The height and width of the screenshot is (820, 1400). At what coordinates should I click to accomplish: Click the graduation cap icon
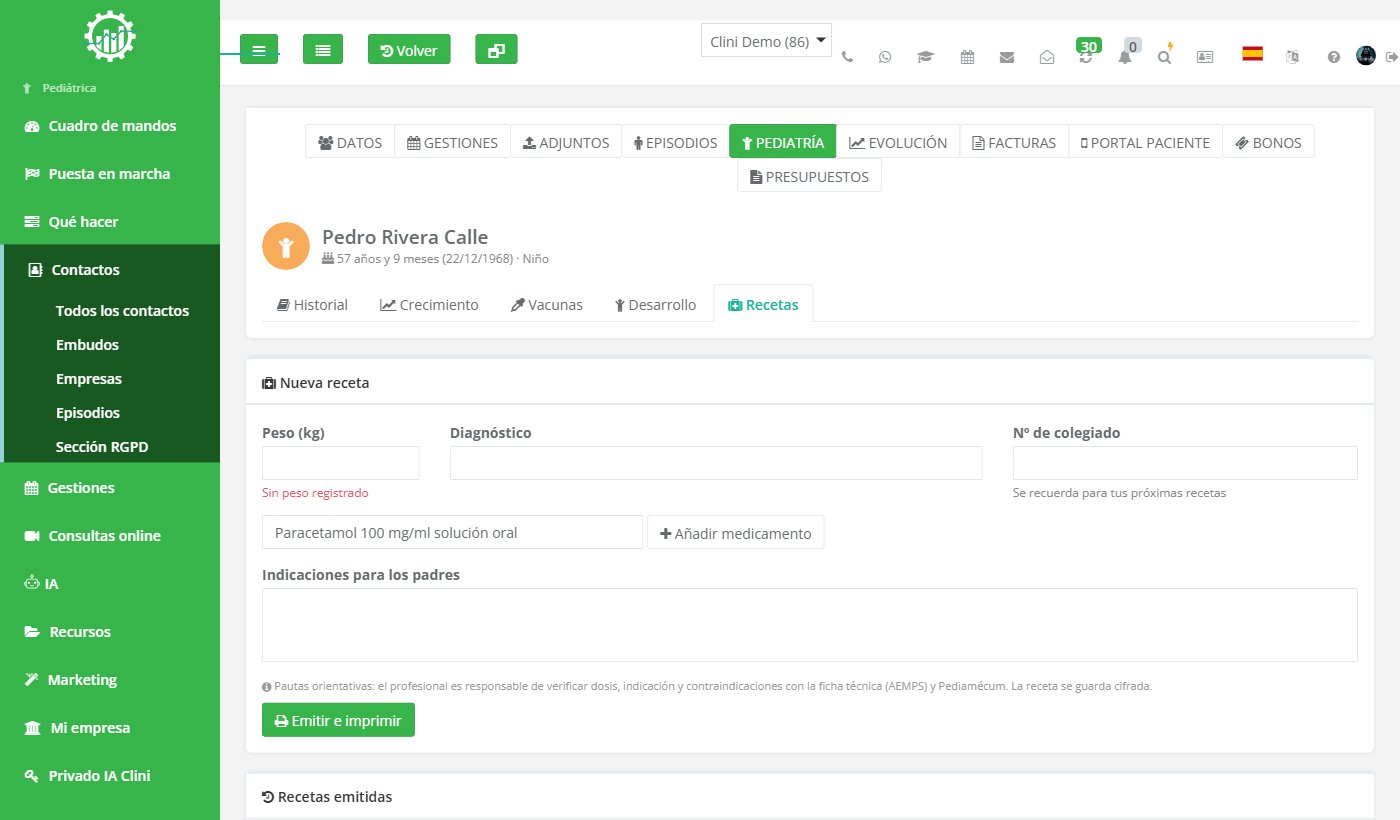(925, 57)
